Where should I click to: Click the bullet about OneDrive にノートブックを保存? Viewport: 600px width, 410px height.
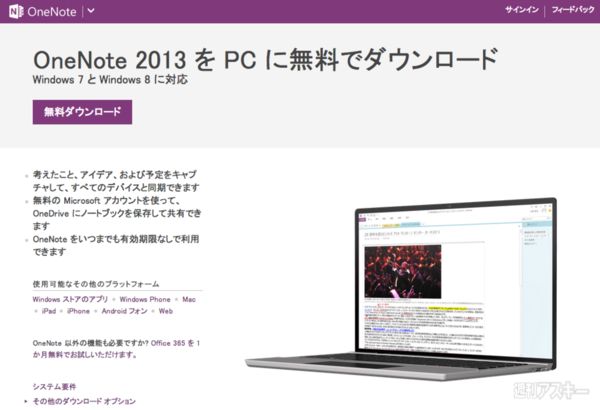click(x=117, y=213)
